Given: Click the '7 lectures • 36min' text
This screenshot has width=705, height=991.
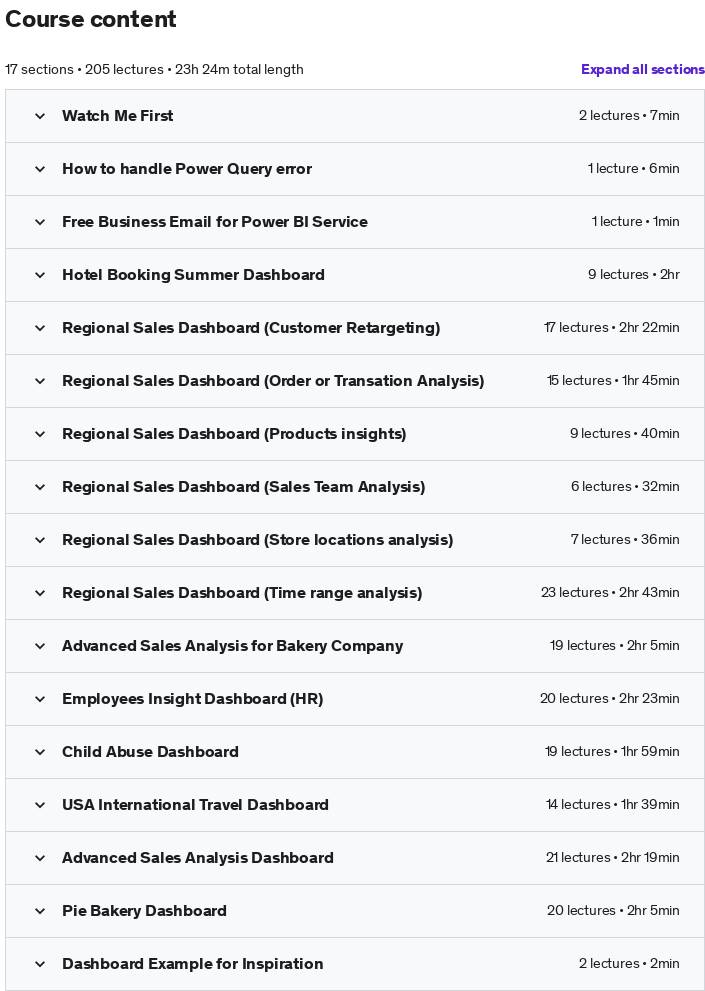Looking at the screenshot, I should (625, 540).
